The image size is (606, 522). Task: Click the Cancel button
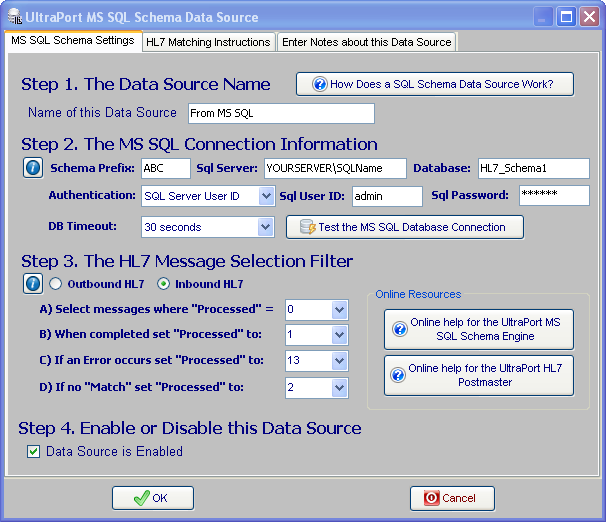(x=452, y=498)
